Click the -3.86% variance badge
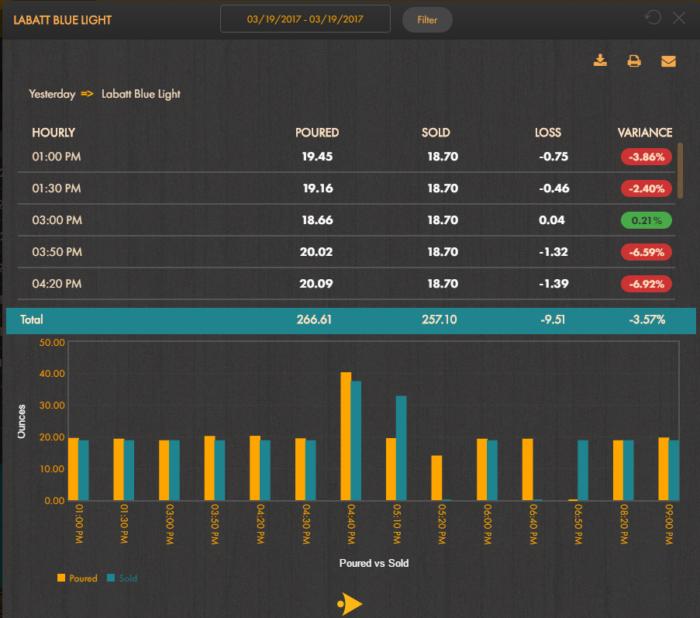 pyautogui.click(x=646, y=157)
